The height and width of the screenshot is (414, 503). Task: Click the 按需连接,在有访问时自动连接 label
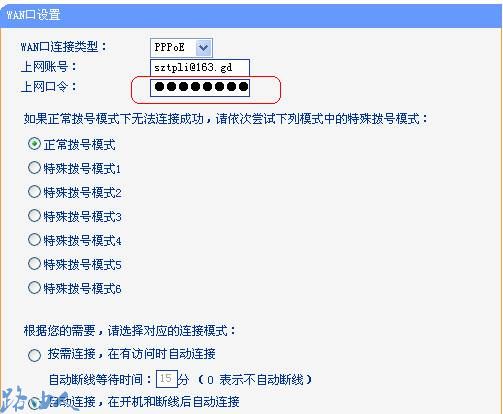tap(132, 354)
